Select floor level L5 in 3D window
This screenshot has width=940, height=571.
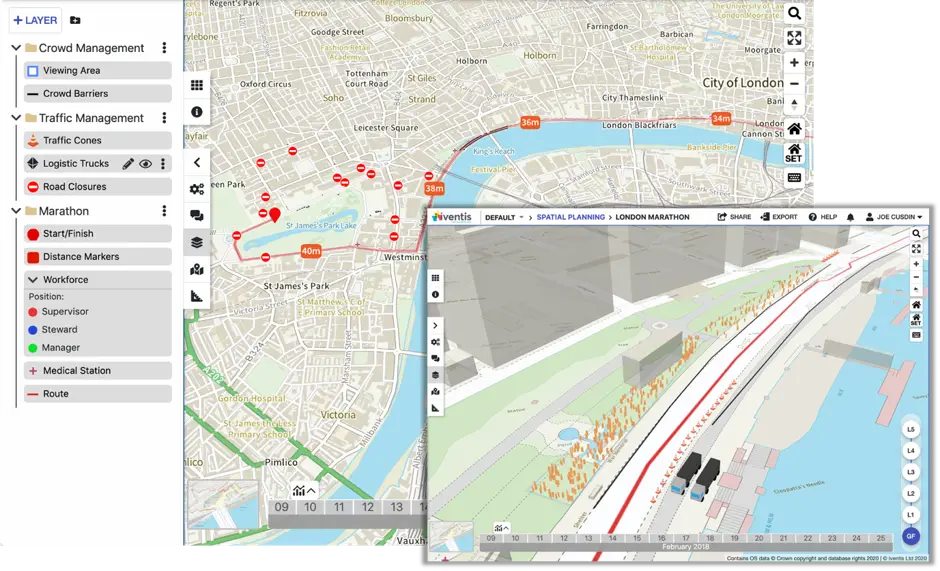[x=911, y=429]
